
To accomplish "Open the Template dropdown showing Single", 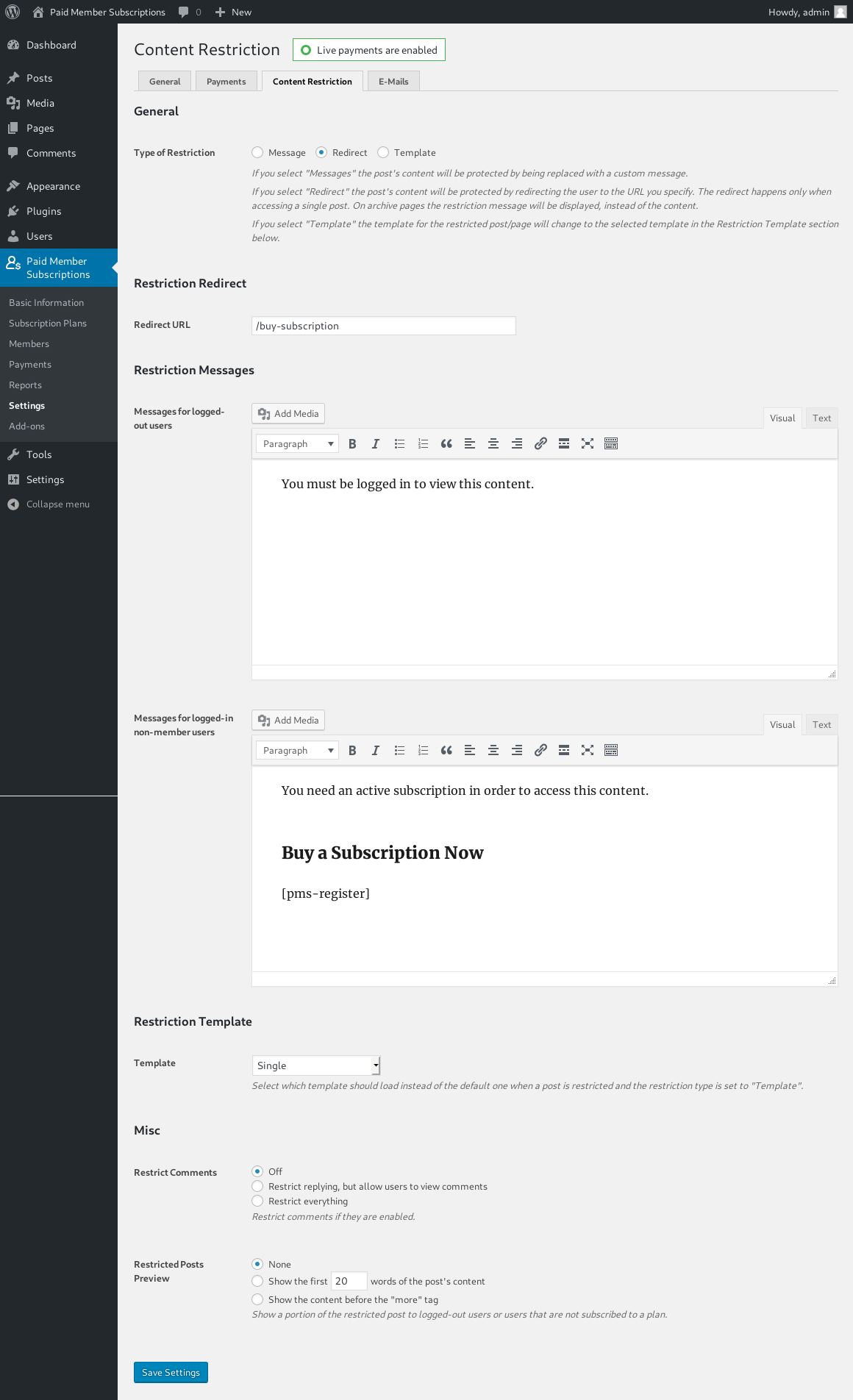I will tap(316, 1065).
